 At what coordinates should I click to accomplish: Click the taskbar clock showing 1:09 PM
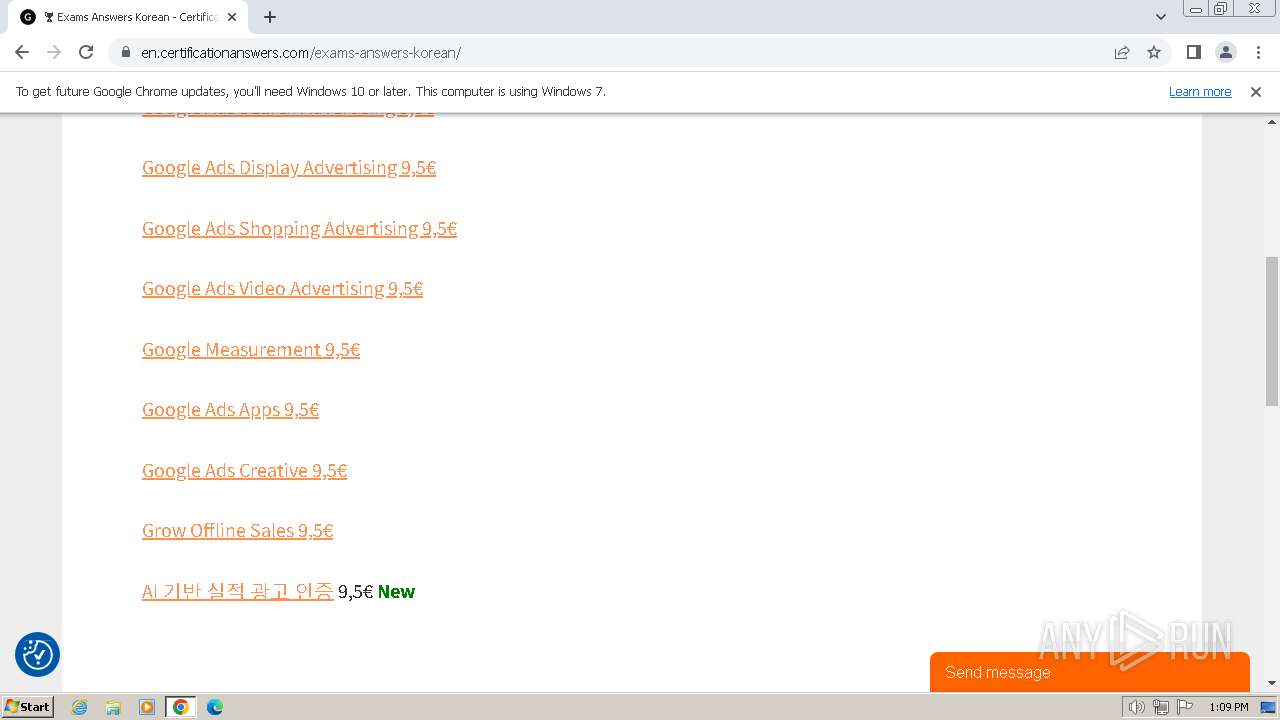[1229, 707]
